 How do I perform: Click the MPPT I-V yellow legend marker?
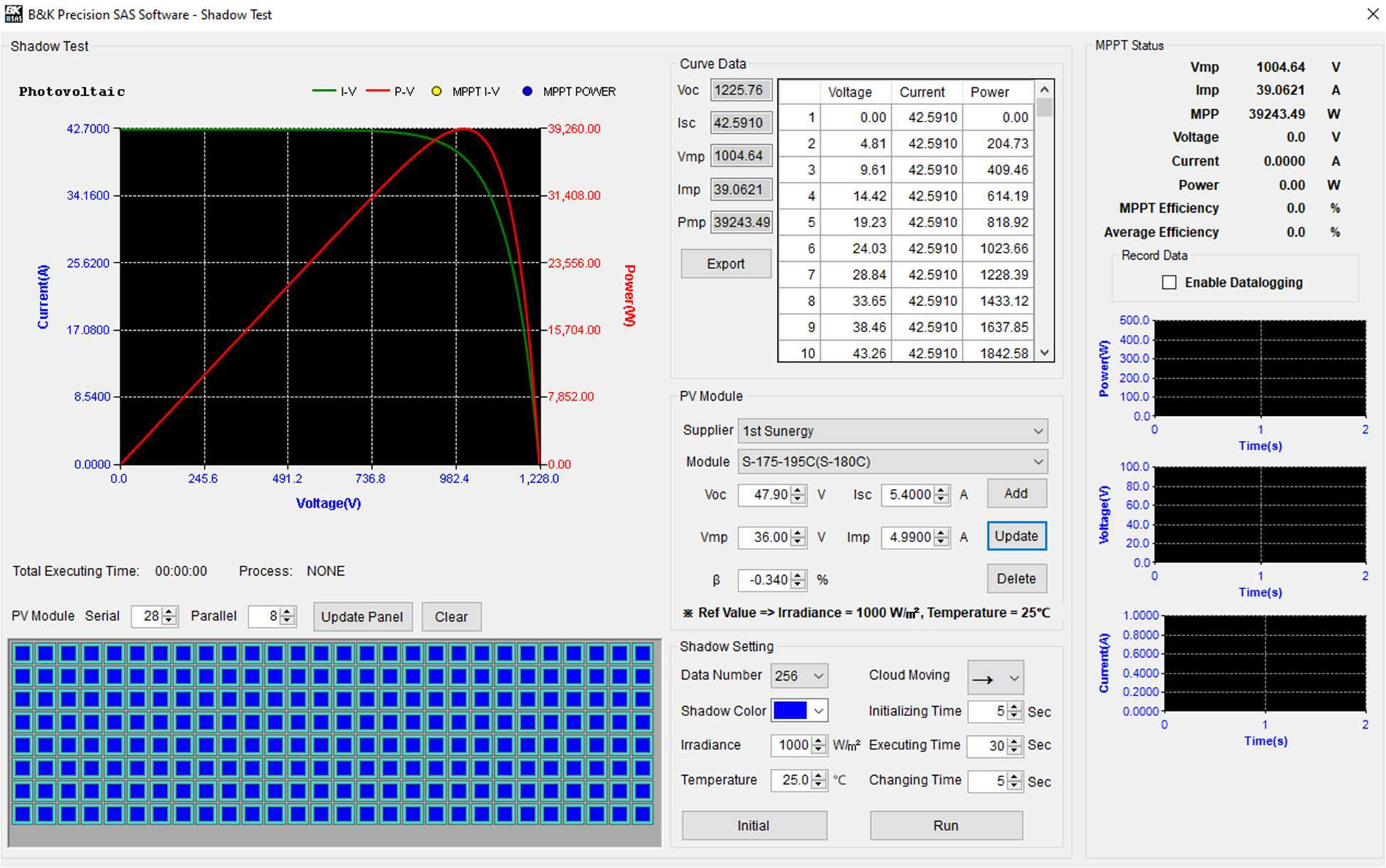pyautogui.click(x=437, y=91)
